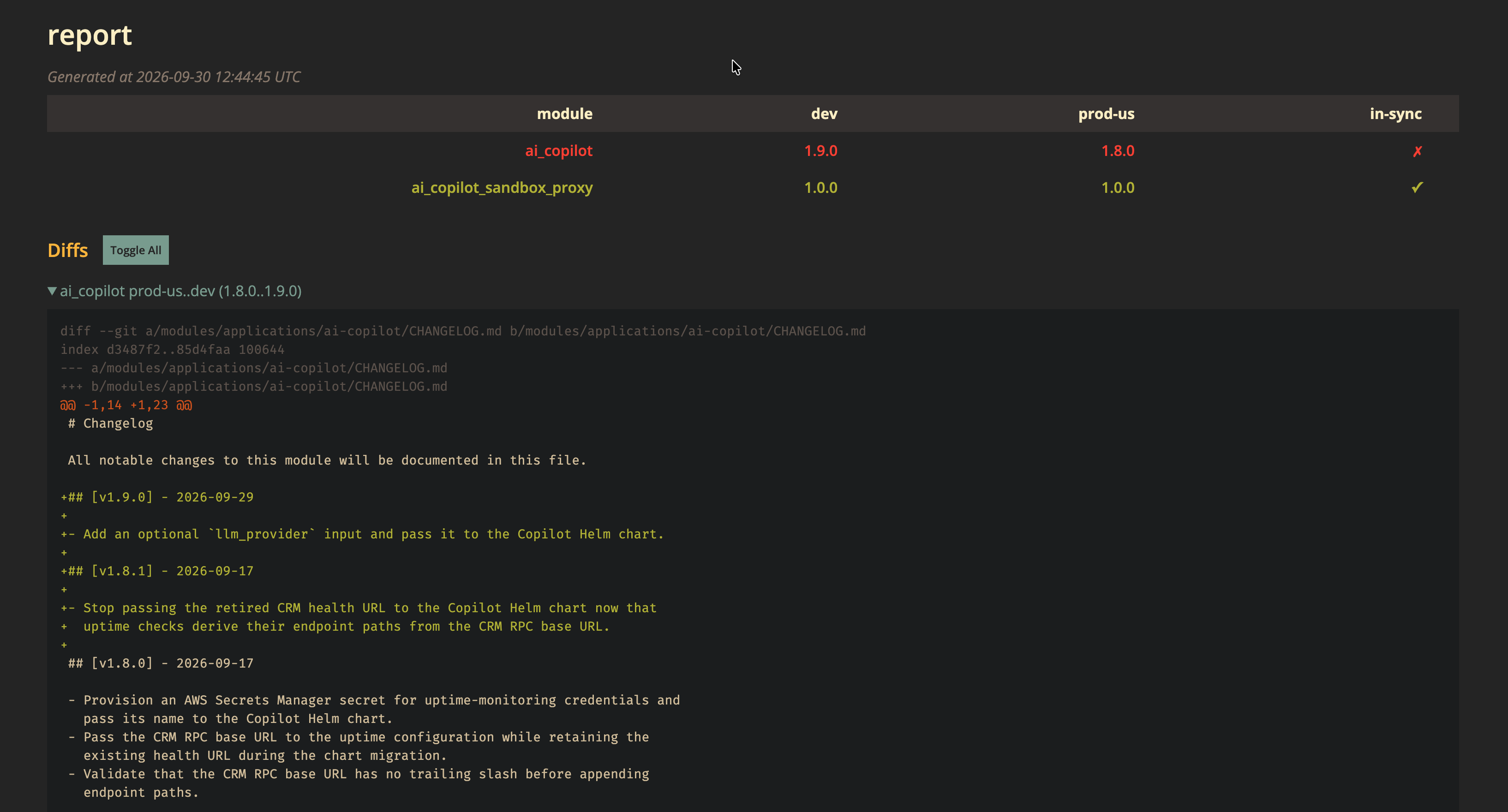Click the '+++ b/modules' file path line
The width and height of the screenshot is (1508, 812).
click(253, 386)
